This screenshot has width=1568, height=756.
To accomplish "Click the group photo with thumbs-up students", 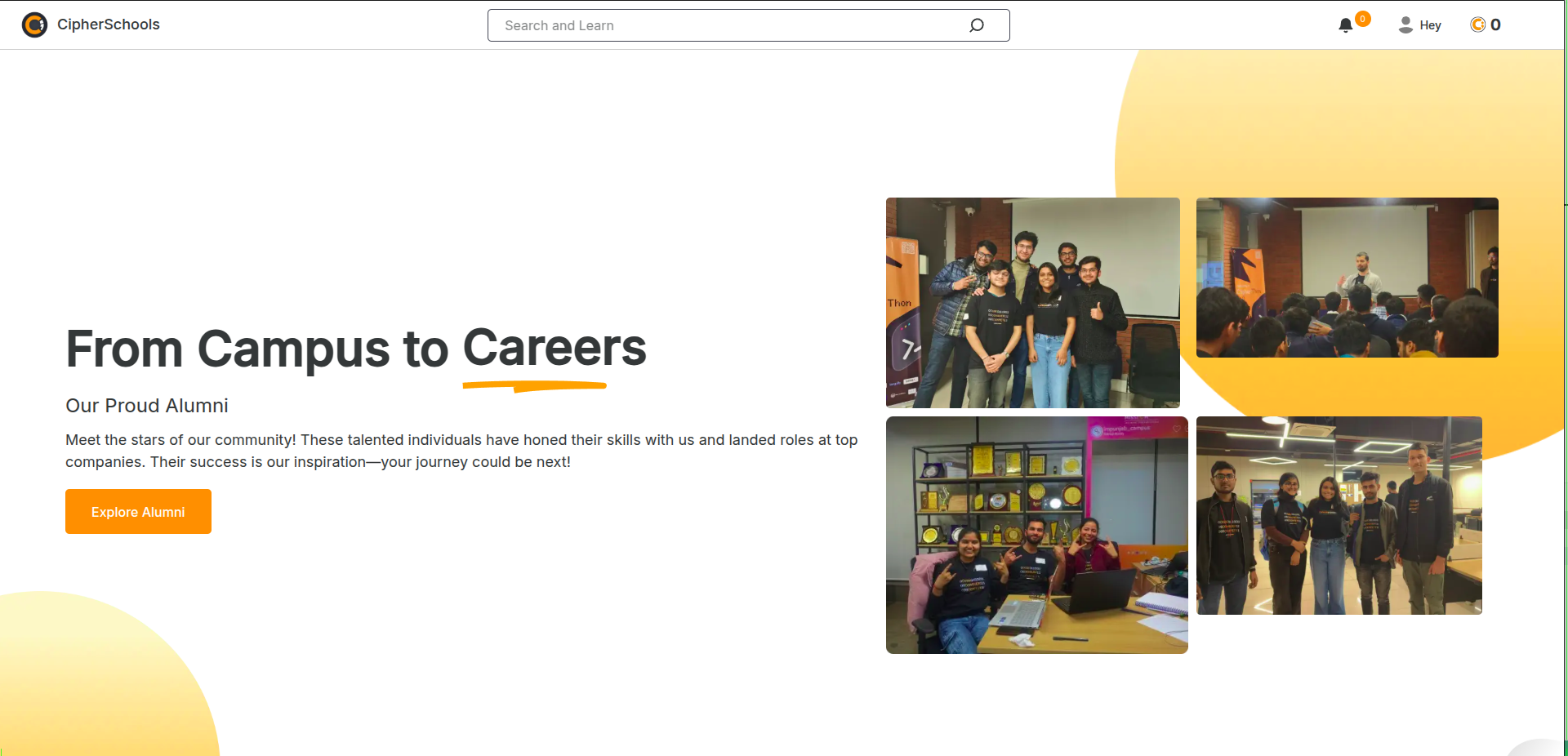I will (x=1032, y=302).
